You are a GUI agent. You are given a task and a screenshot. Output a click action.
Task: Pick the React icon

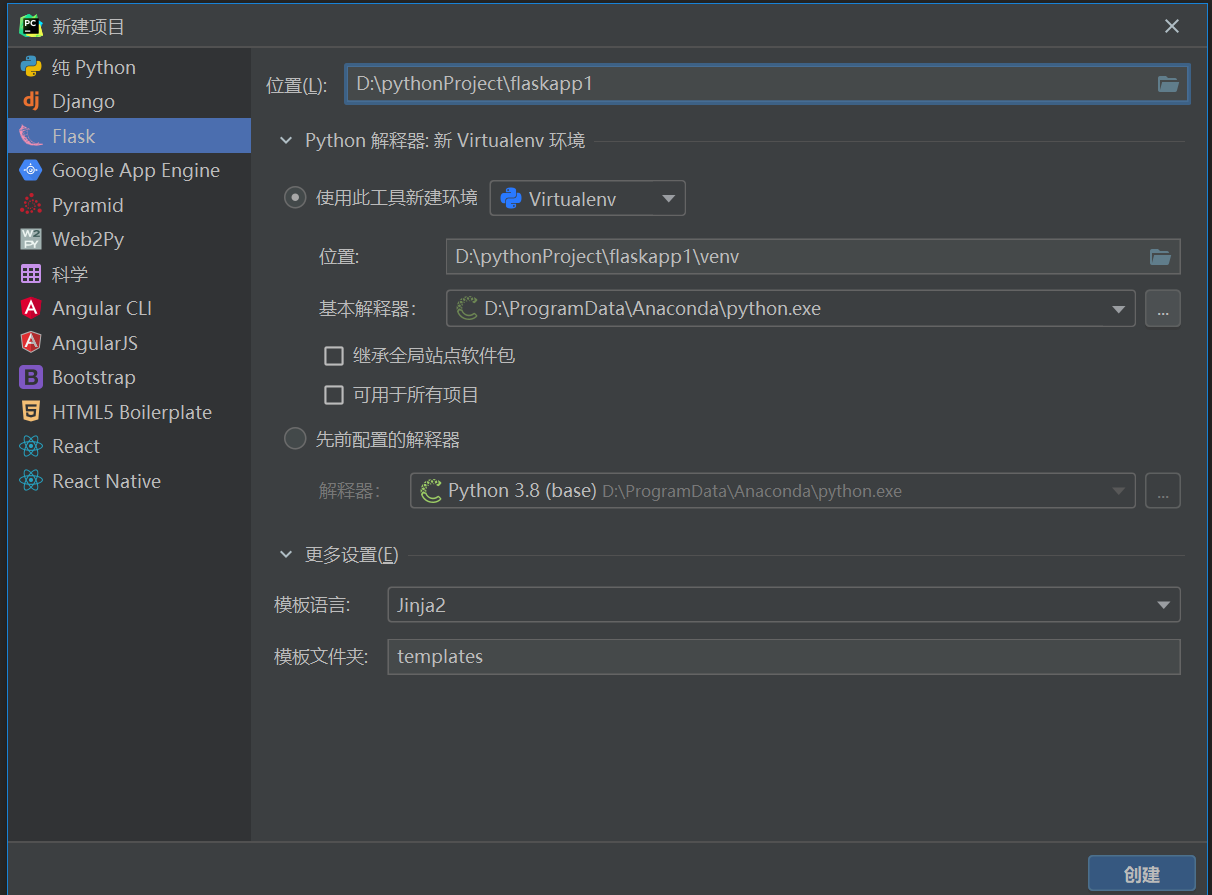(31, 446)
